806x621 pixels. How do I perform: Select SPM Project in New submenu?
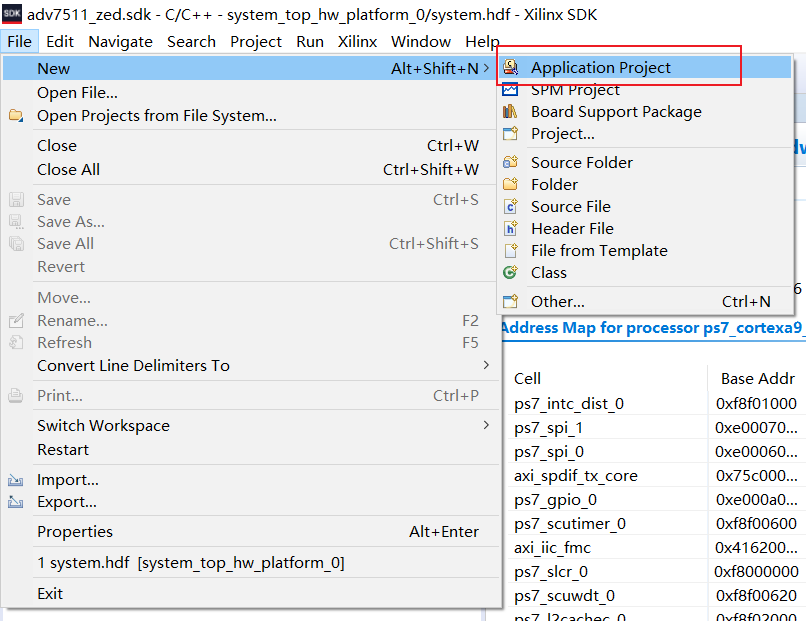click(x=645, y=89)
